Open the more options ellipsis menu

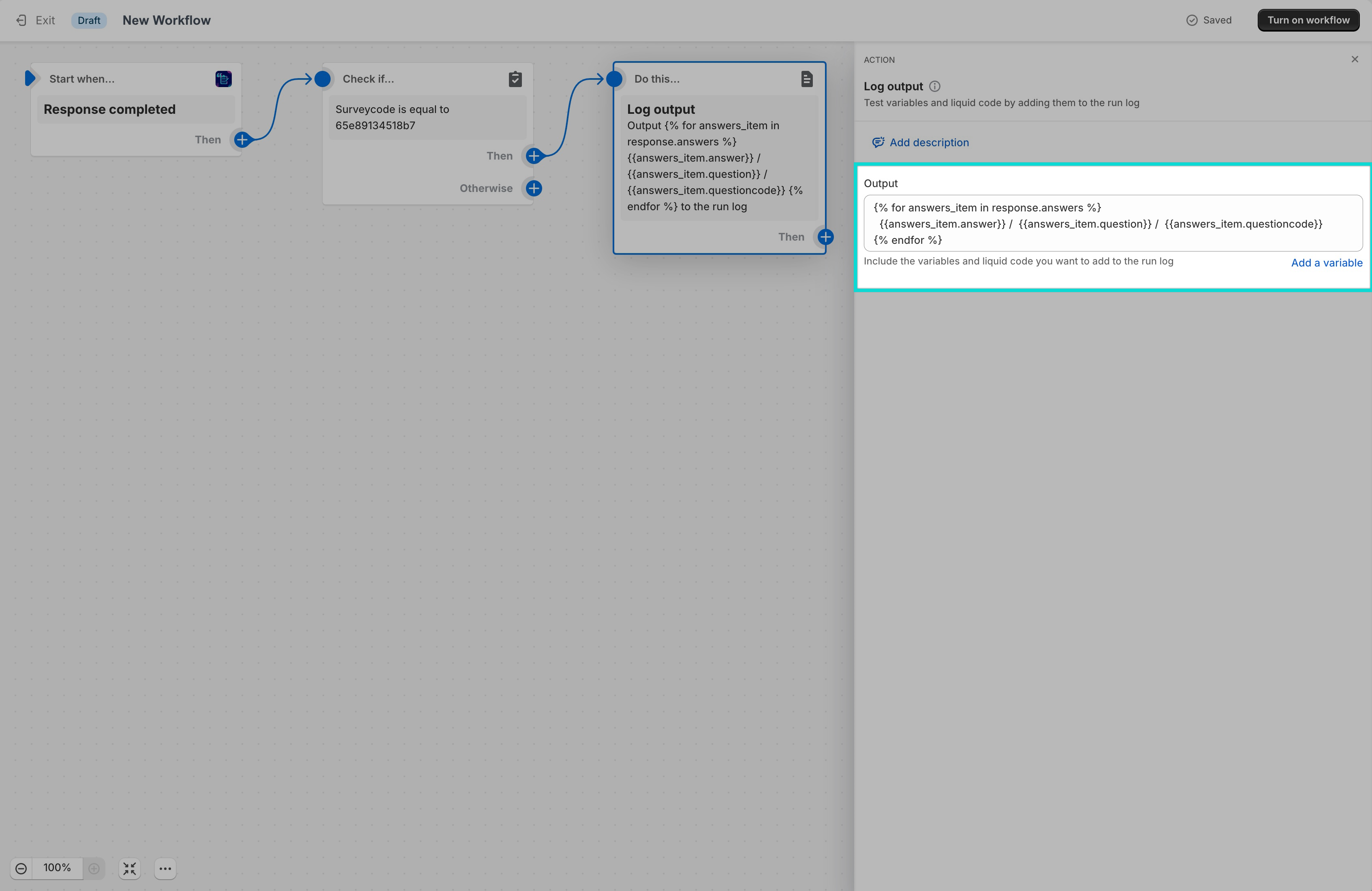click(165, 869)
